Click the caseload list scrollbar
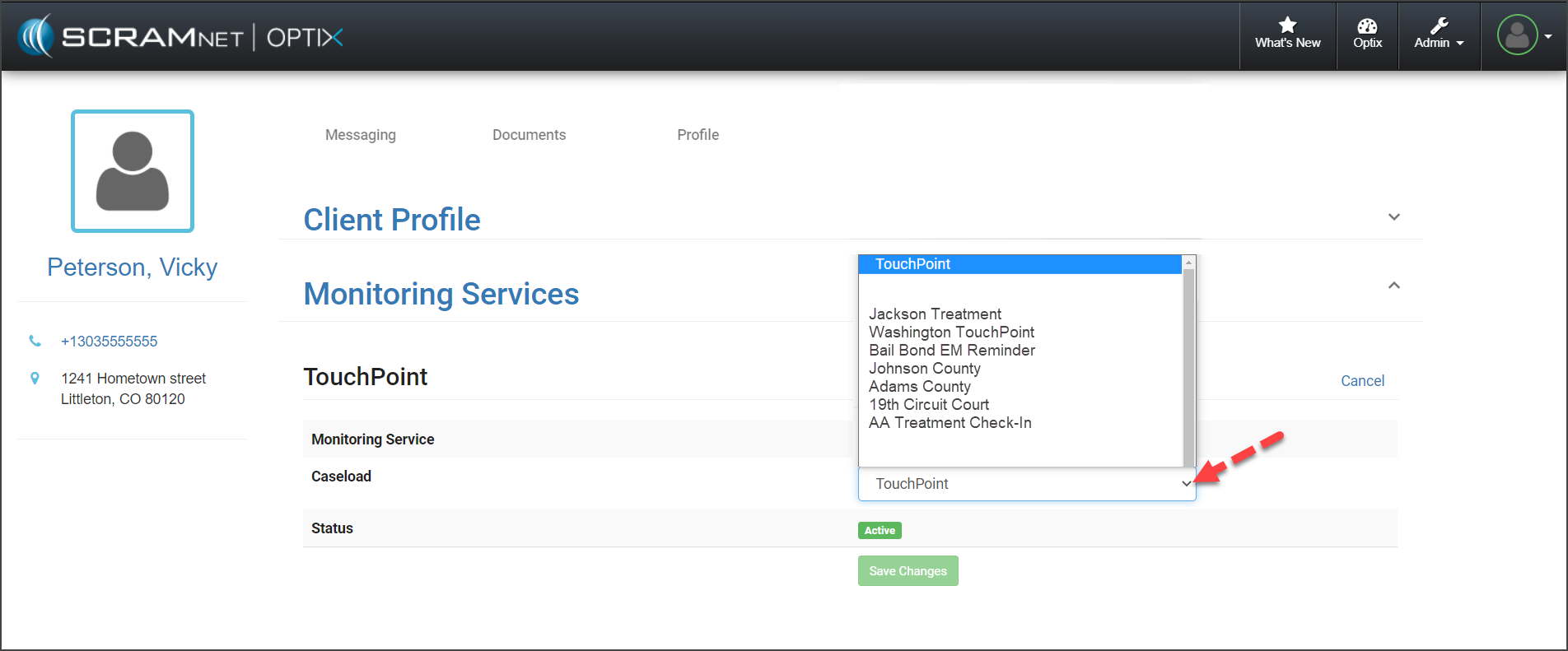 point(1188,362)
